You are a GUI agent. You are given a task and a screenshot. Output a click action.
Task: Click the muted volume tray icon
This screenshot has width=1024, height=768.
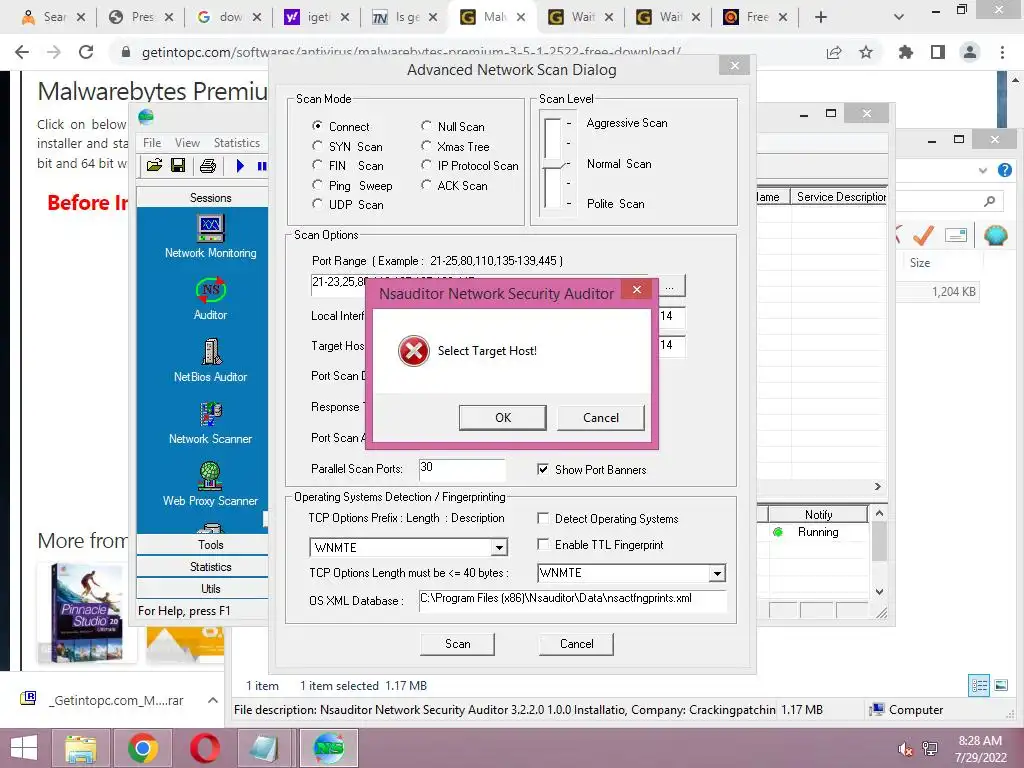(x=905, y=748)
